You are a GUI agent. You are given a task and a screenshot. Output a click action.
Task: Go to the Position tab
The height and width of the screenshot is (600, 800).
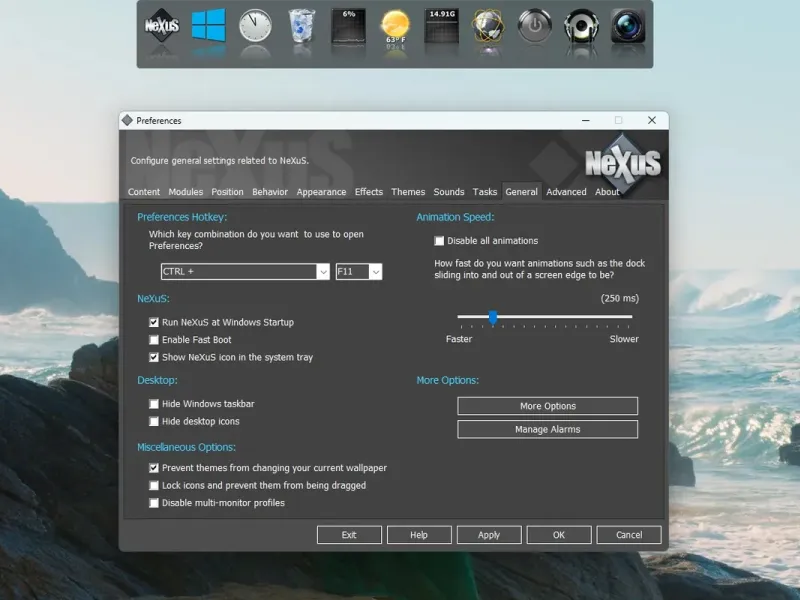pos(228,192)
